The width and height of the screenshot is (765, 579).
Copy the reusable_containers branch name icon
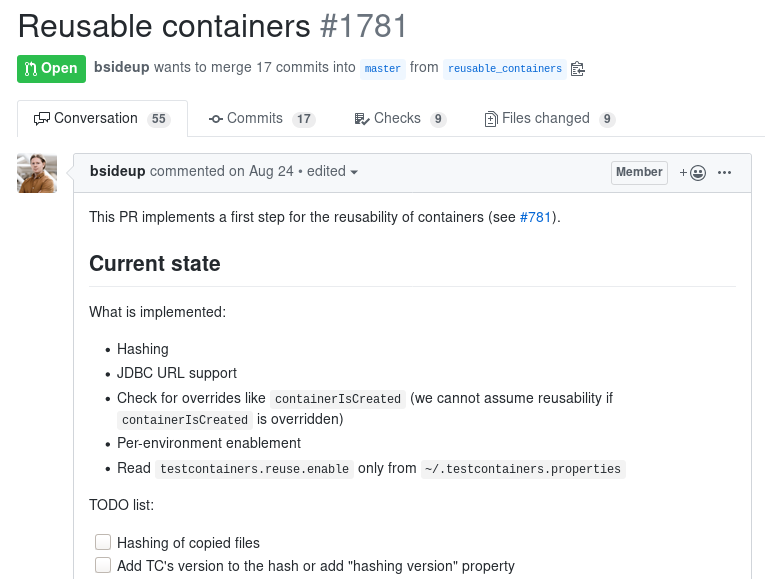pyautogui.click(x=578, y=69)
